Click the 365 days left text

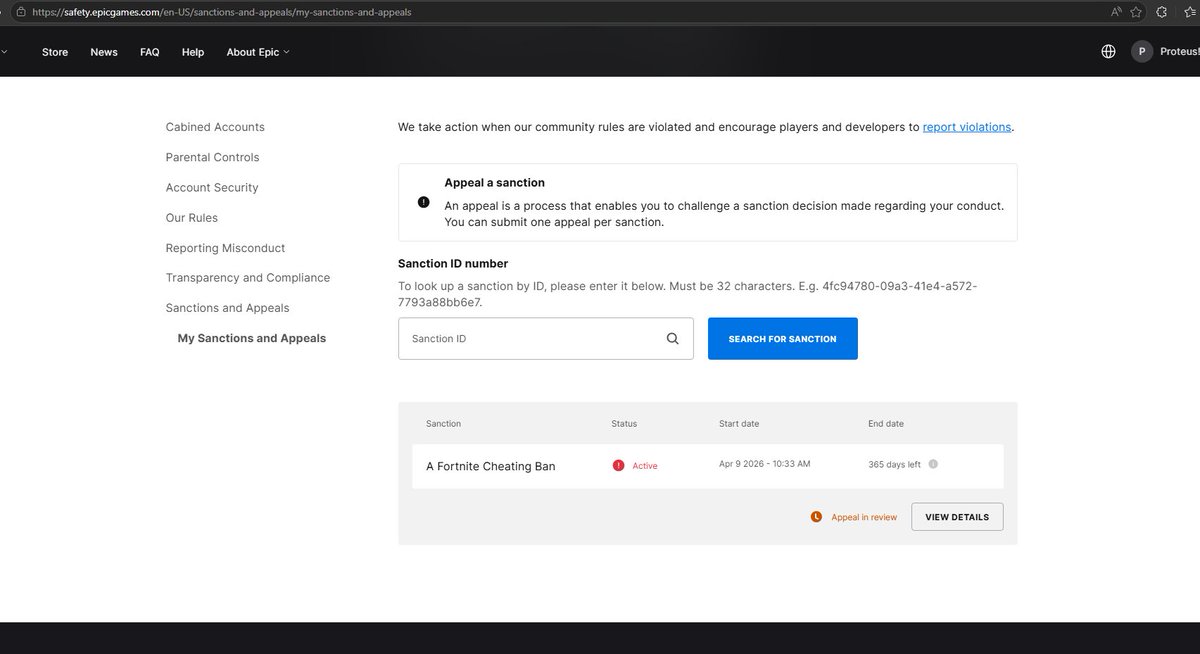[894, 464]
